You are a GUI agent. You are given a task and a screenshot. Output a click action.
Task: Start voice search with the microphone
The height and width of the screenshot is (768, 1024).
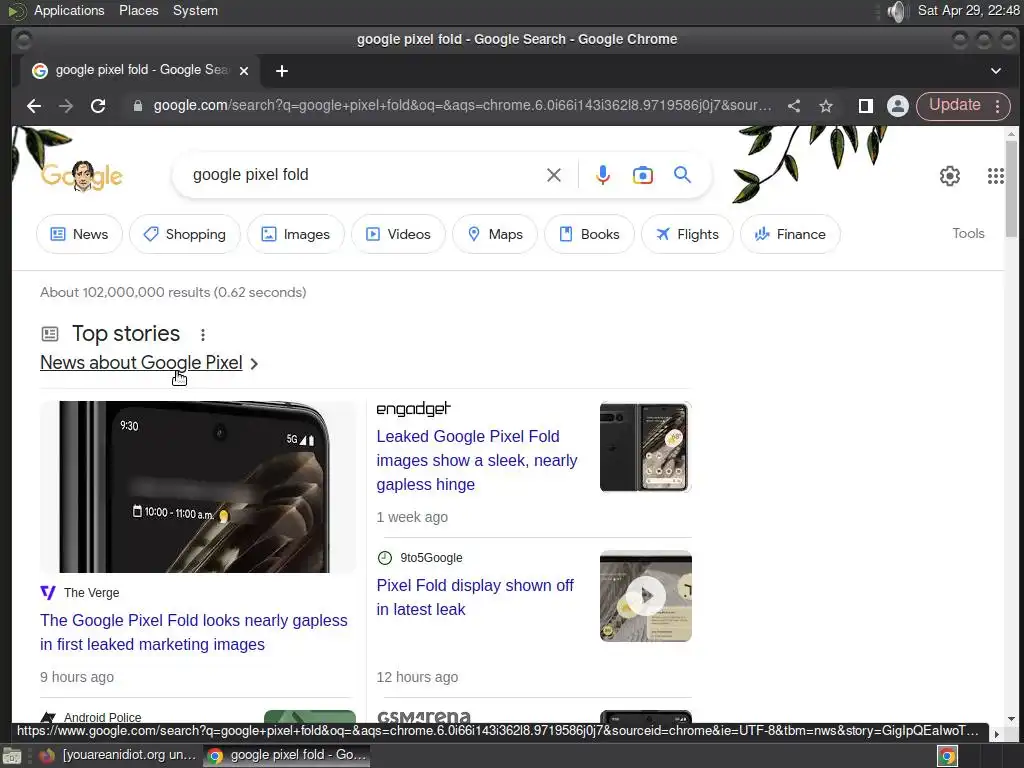pos(603,175)
